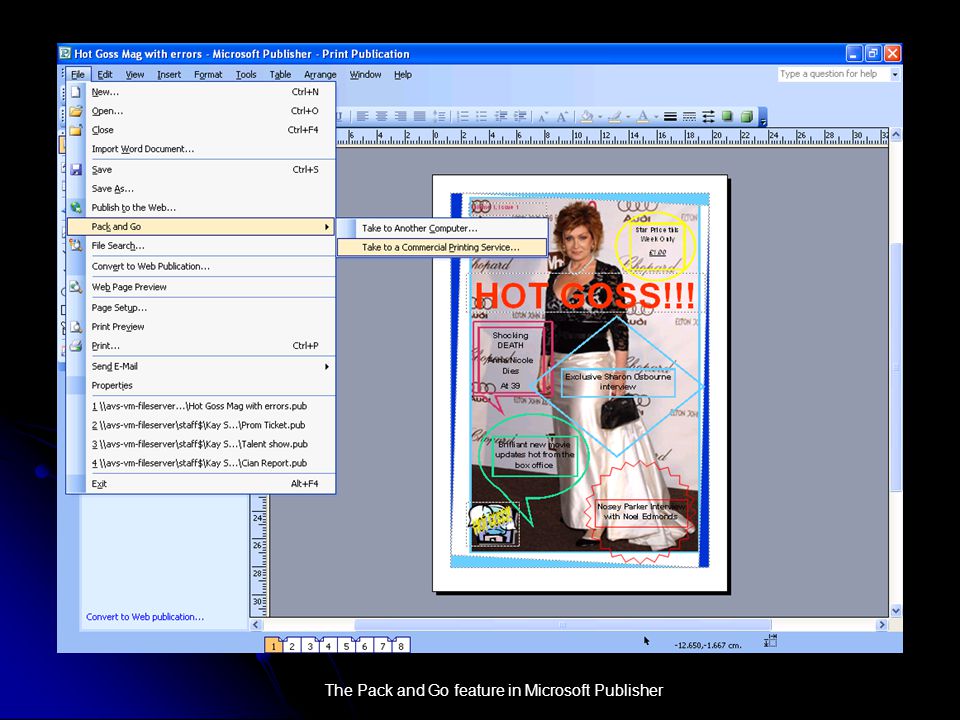Click the Web Page Preview icon
The image size is (960, 720).
tap(75, 287)
